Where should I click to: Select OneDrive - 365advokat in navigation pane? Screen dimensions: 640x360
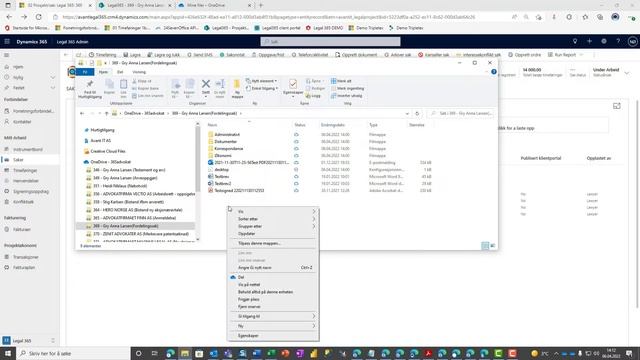[x=111, y=162]
